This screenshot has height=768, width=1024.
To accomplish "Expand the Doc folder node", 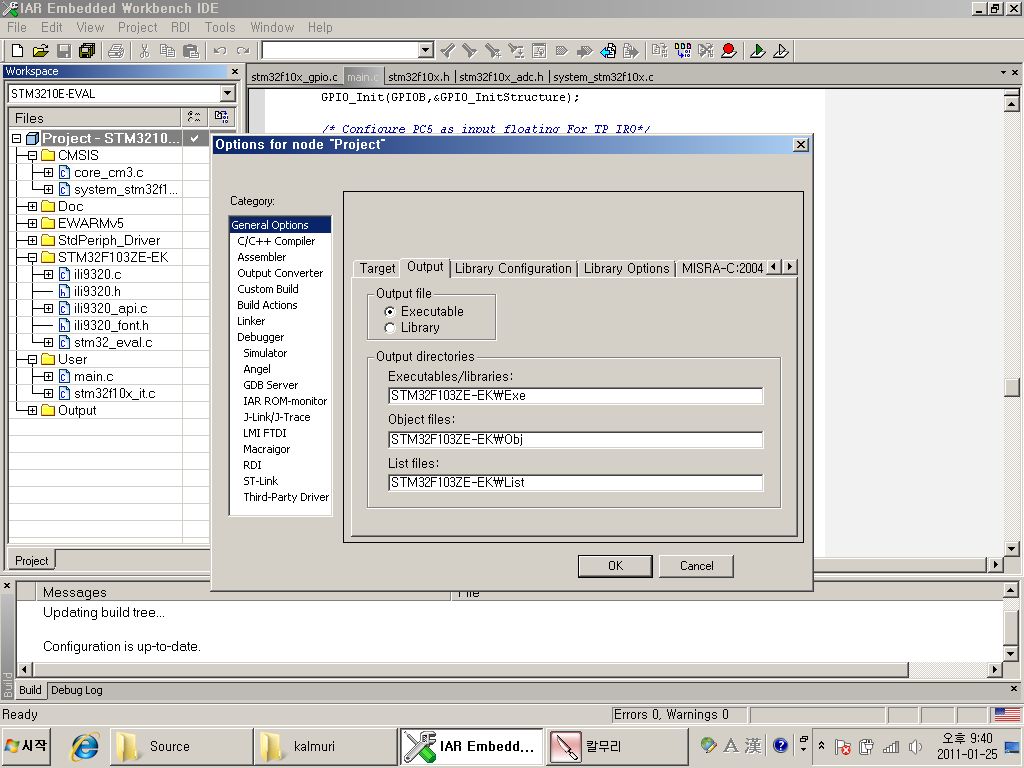I will pos(32,206).
